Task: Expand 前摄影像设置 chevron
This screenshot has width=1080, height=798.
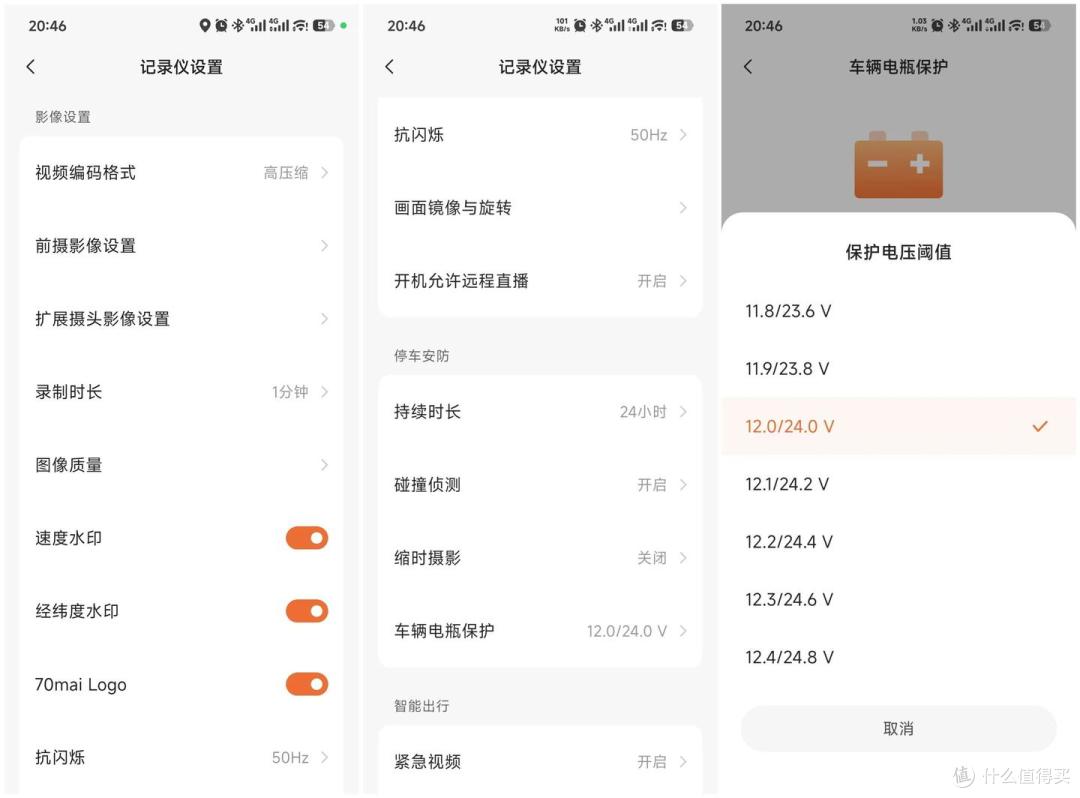Action: 324,246
